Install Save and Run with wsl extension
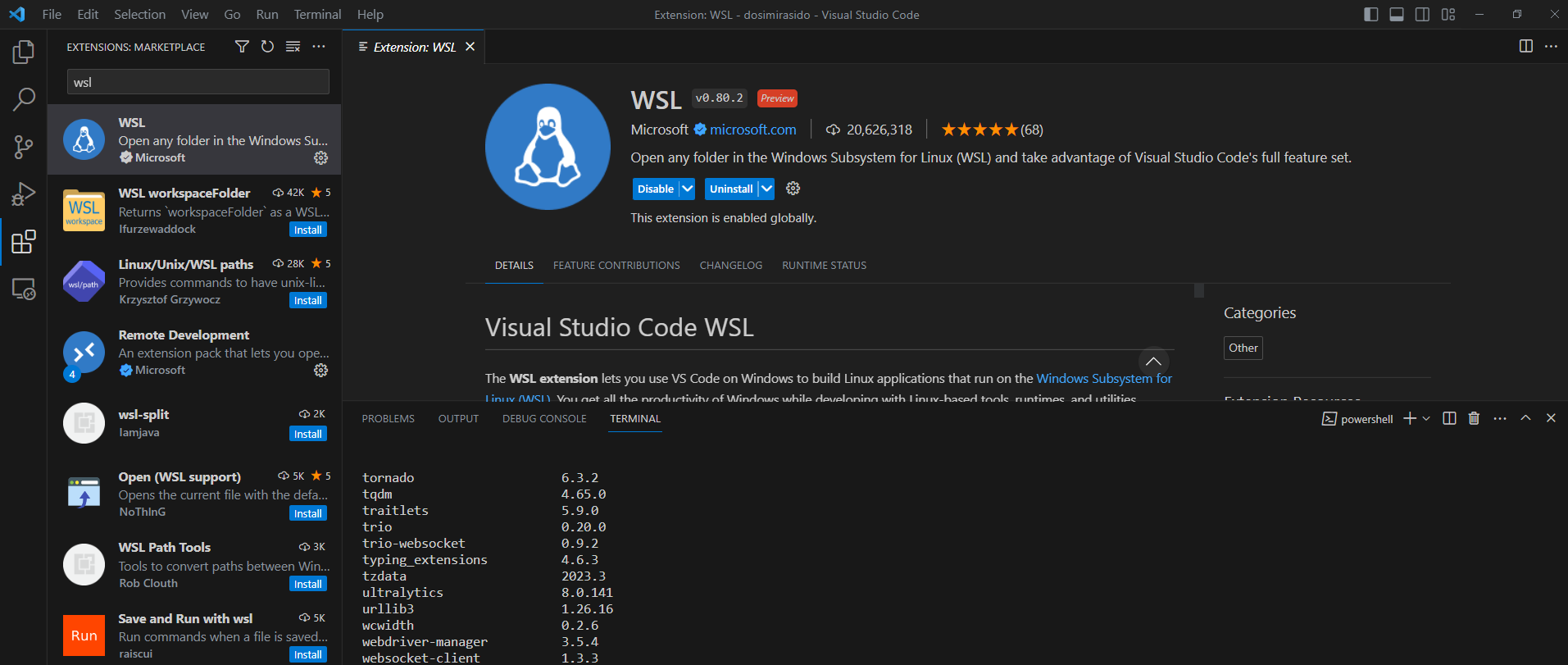The image size is (1568, 665). [308, 655]
